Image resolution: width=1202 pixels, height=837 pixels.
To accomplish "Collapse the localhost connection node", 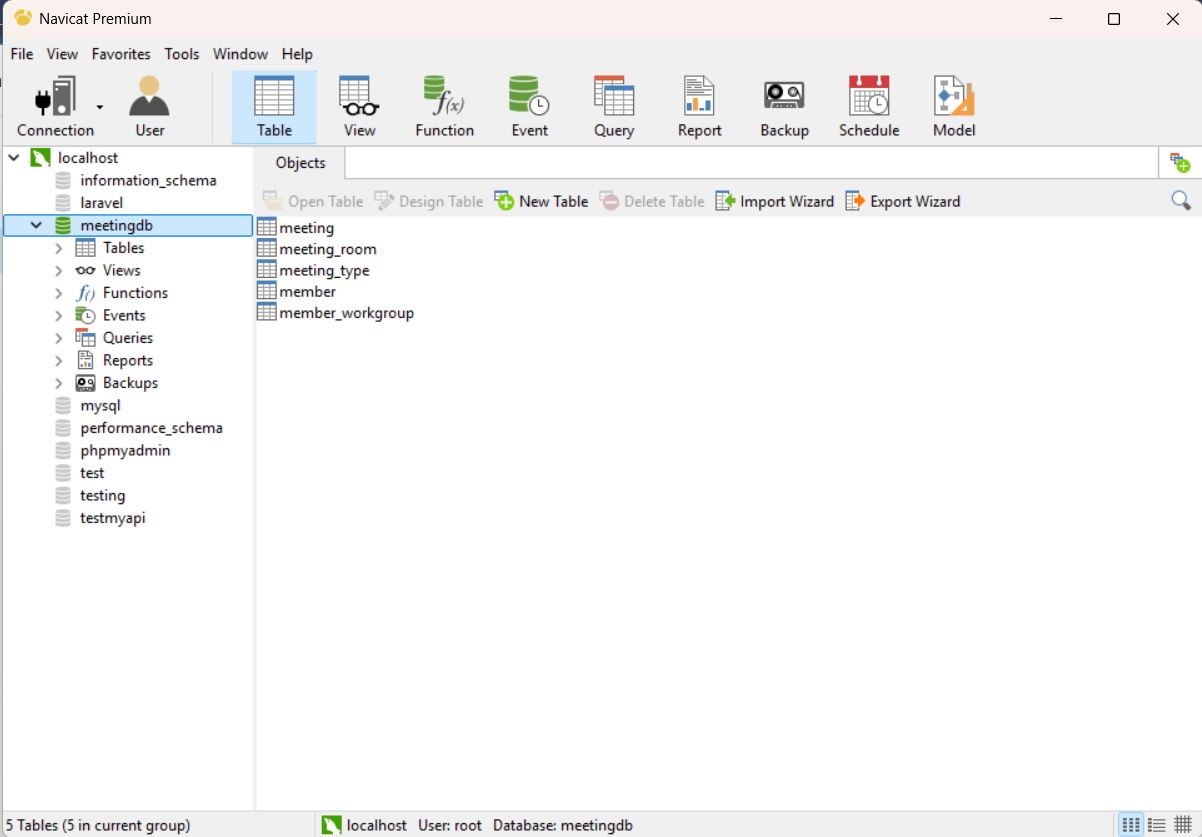I will pos(14,158).
